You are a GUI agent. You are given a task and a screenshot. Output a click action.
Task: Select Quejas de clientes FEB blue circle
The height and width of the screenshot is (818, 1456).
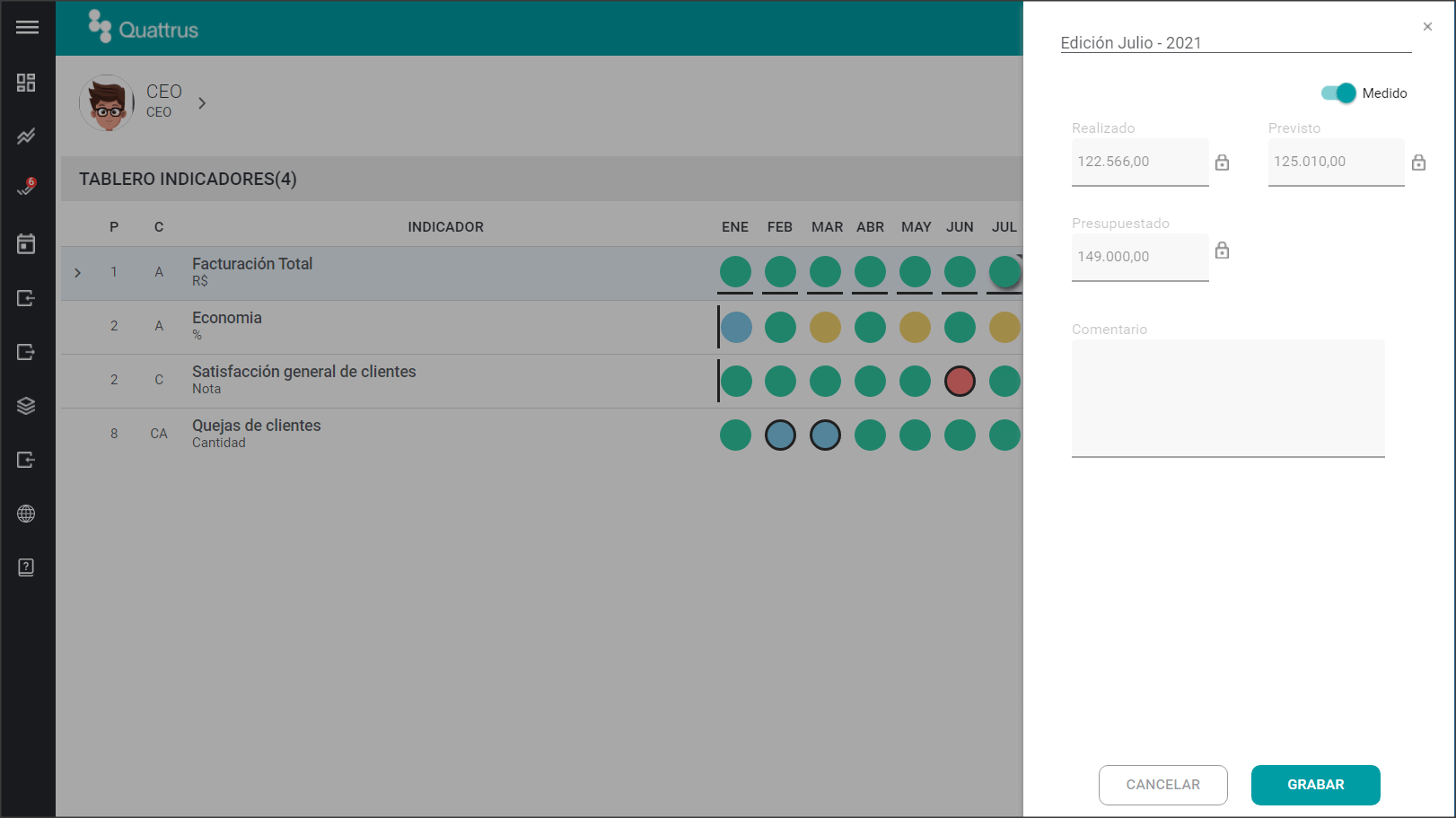tap(780, 435)
